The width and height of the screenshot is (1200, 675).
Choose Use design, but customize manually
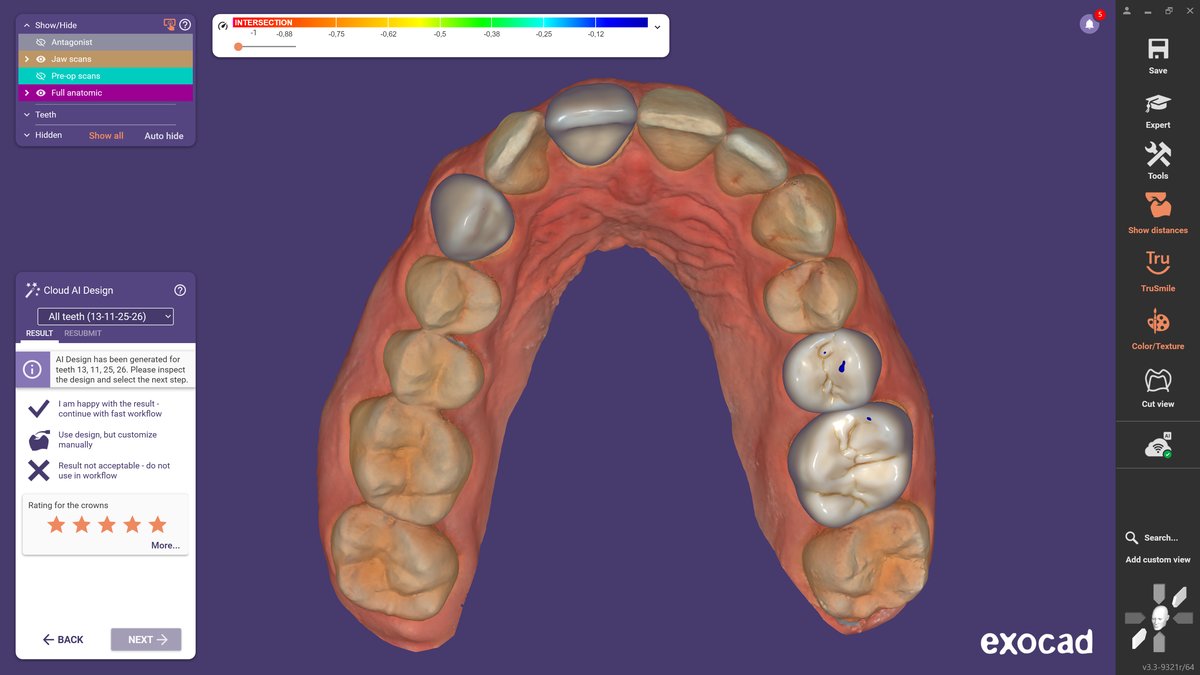click(x=38, y=440)
